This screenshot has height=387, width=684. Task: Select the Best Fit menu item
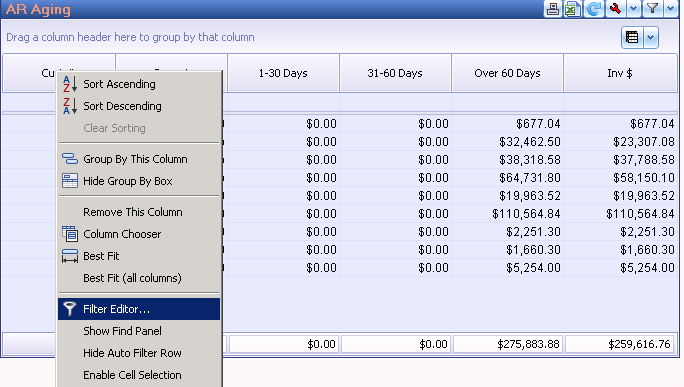pos(139,256)
